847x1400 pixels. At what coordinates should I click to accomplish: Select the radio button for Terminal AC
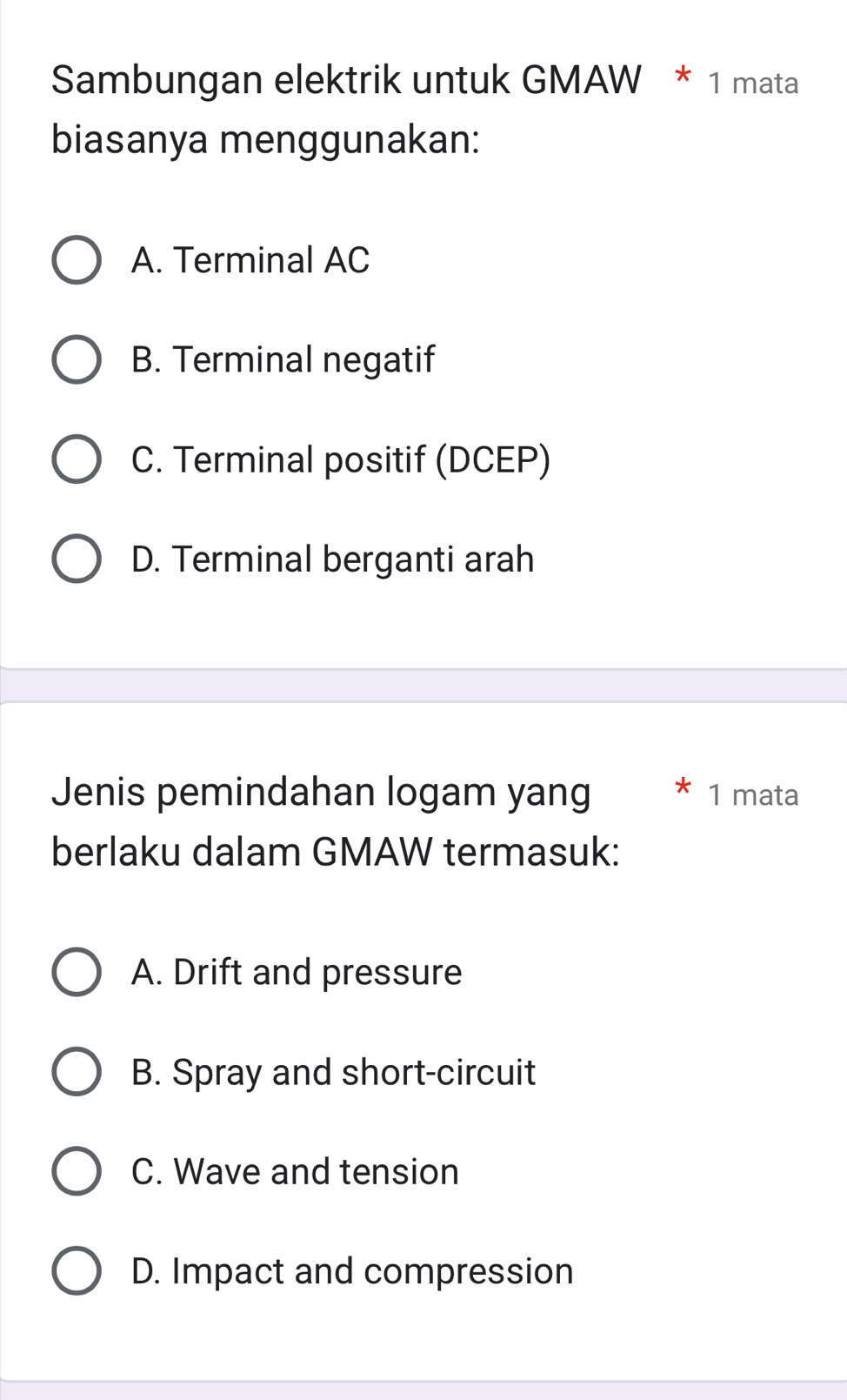[x=77, y=260]
